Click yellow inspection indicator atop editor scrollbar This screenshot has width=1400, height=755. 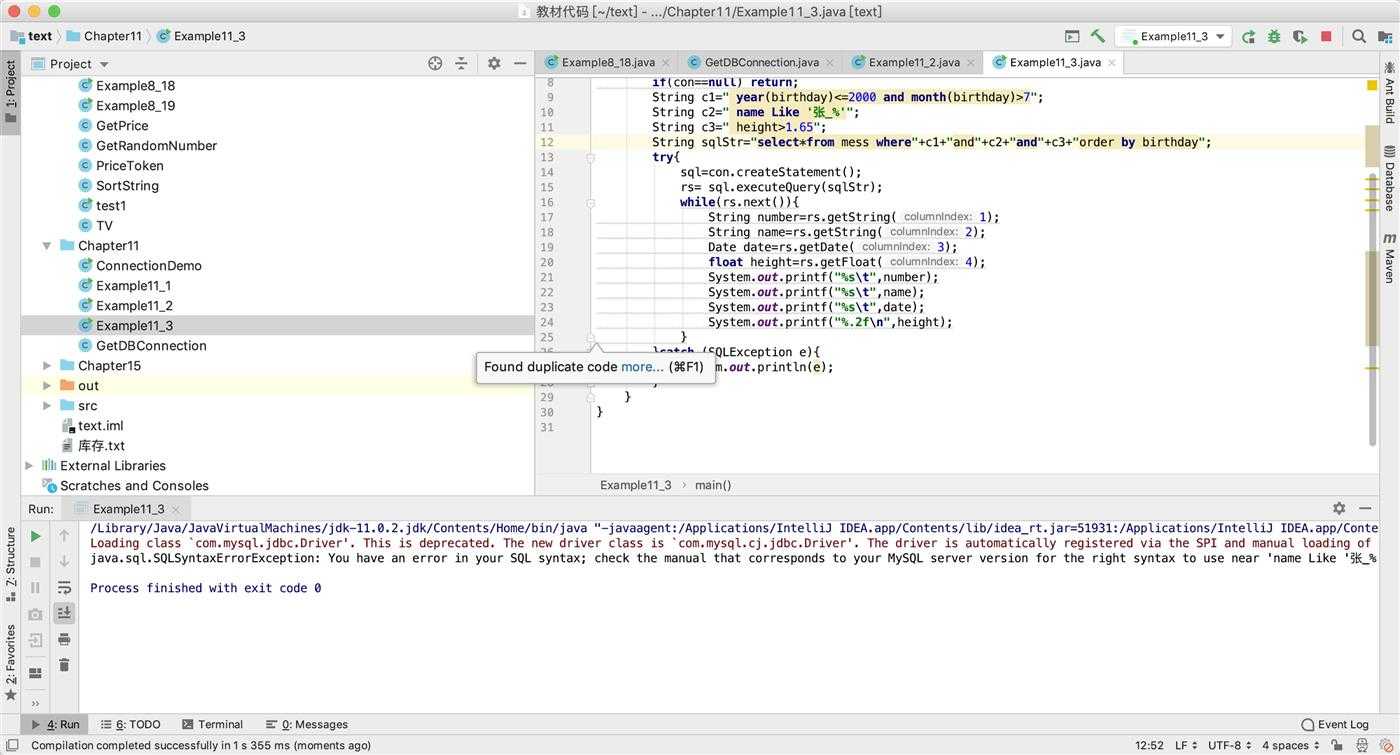1372,85
